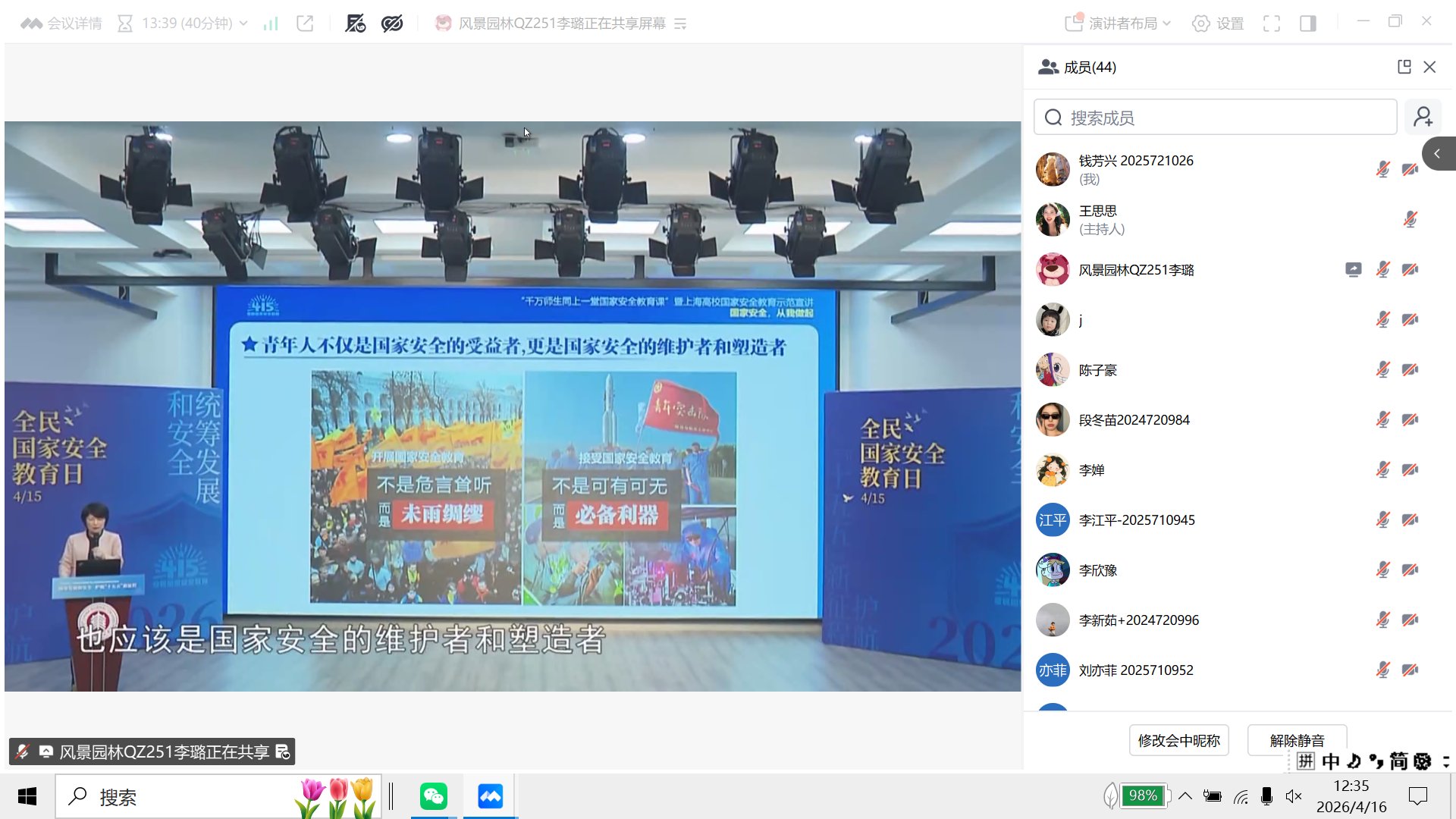Open network signal status icon
Image resolution: width=1456 pixels, height=819 pixels.
[x=271, y=24]
